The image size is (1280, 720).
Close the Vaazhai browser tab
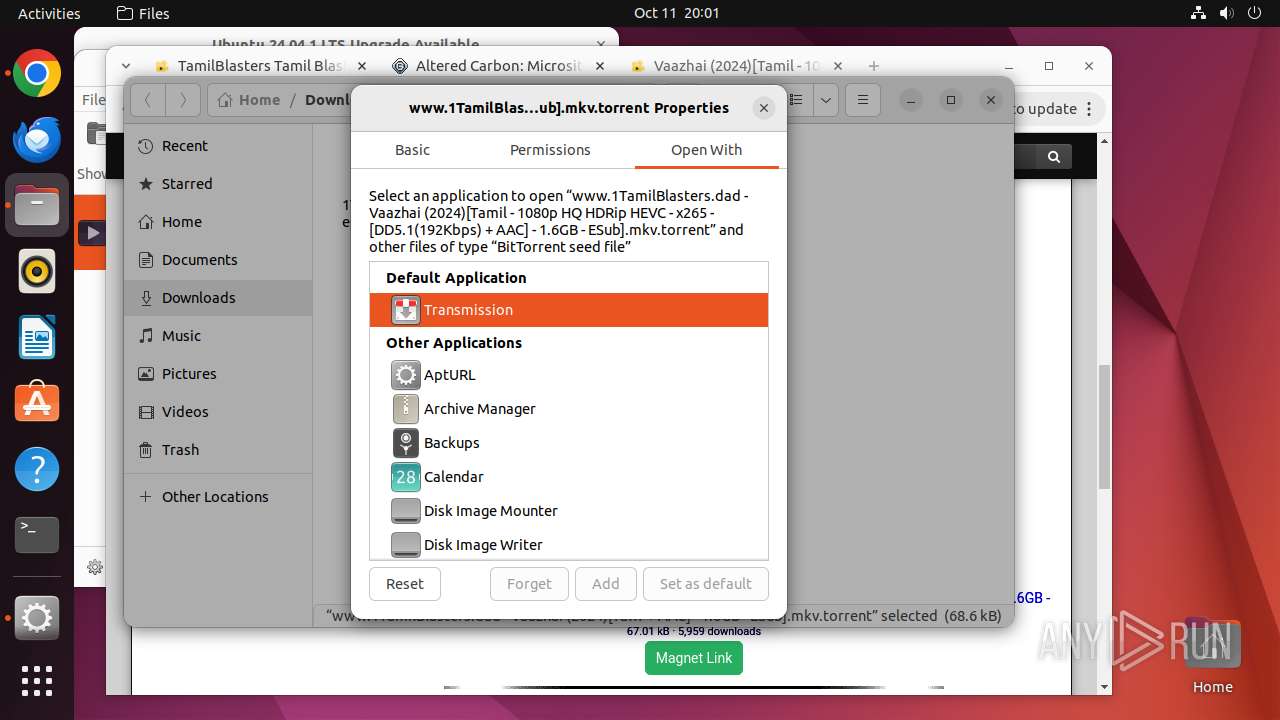click(838, 66)
